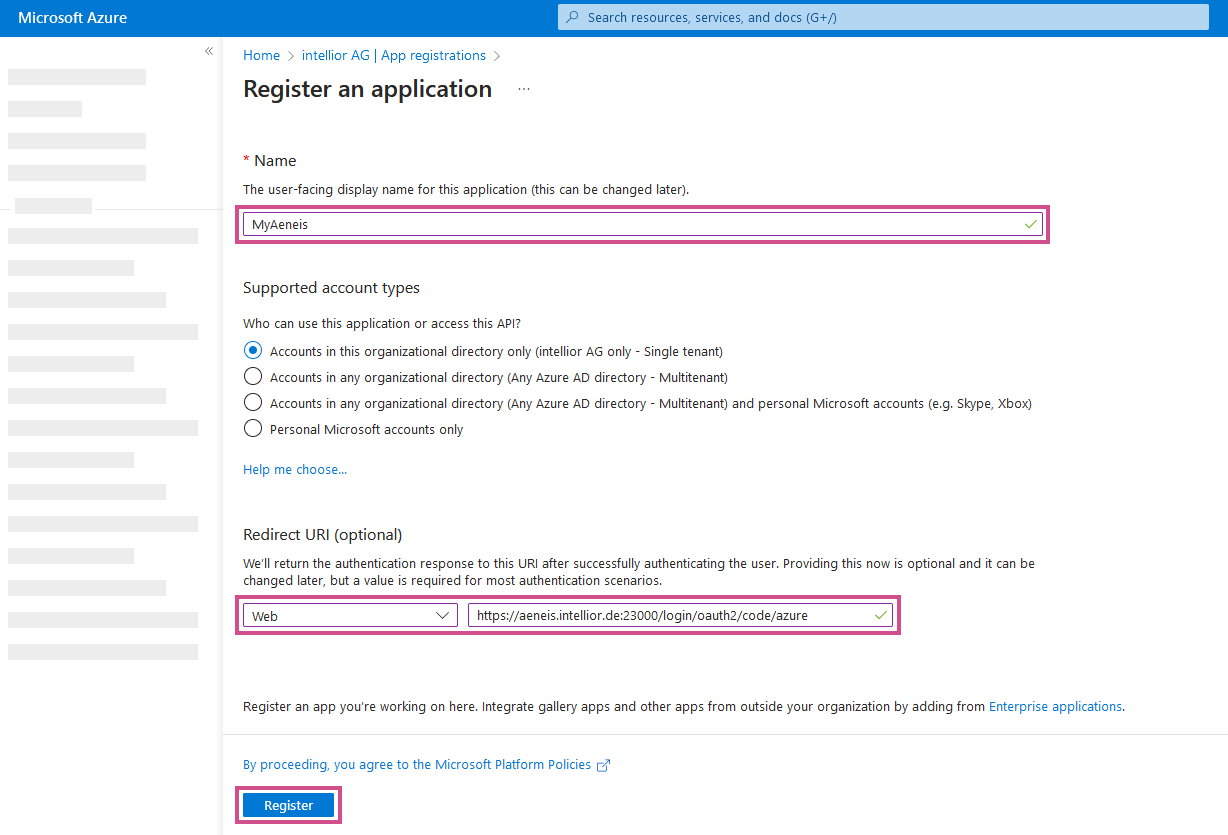The height and width of the screenshot is (835, 1228).
Task: Click the Name field containing MyAeneis
Action: [x=630, y=225]
